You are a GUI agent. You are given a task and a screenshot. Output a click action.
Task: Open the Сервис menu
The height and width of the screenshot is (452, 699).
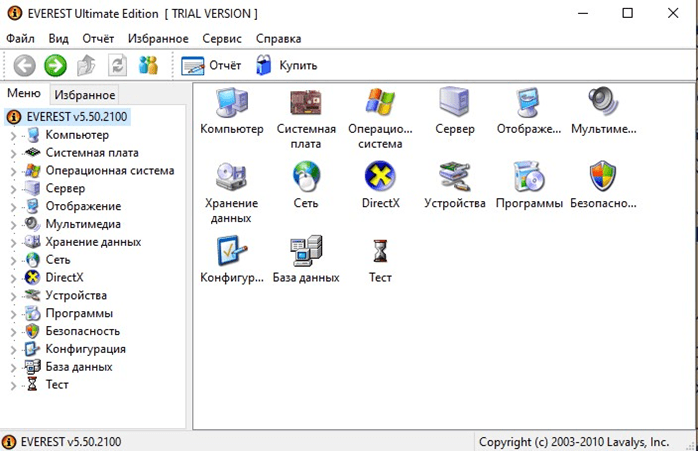click(222, 39)
